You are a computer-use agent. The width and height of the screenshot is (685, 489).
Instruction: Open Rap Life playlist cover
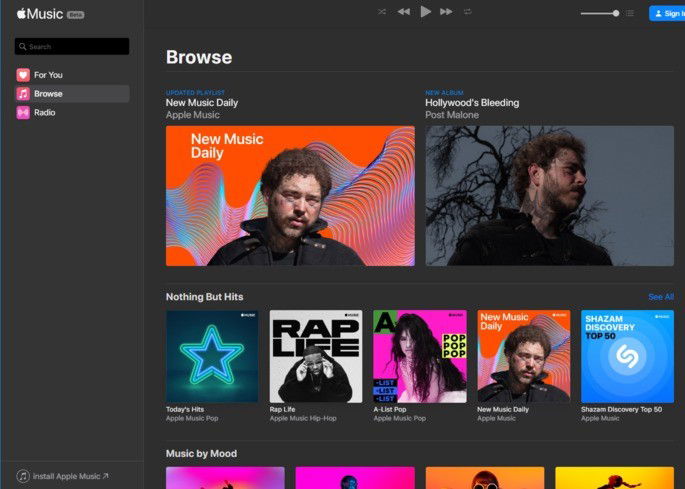click(316, 357)
